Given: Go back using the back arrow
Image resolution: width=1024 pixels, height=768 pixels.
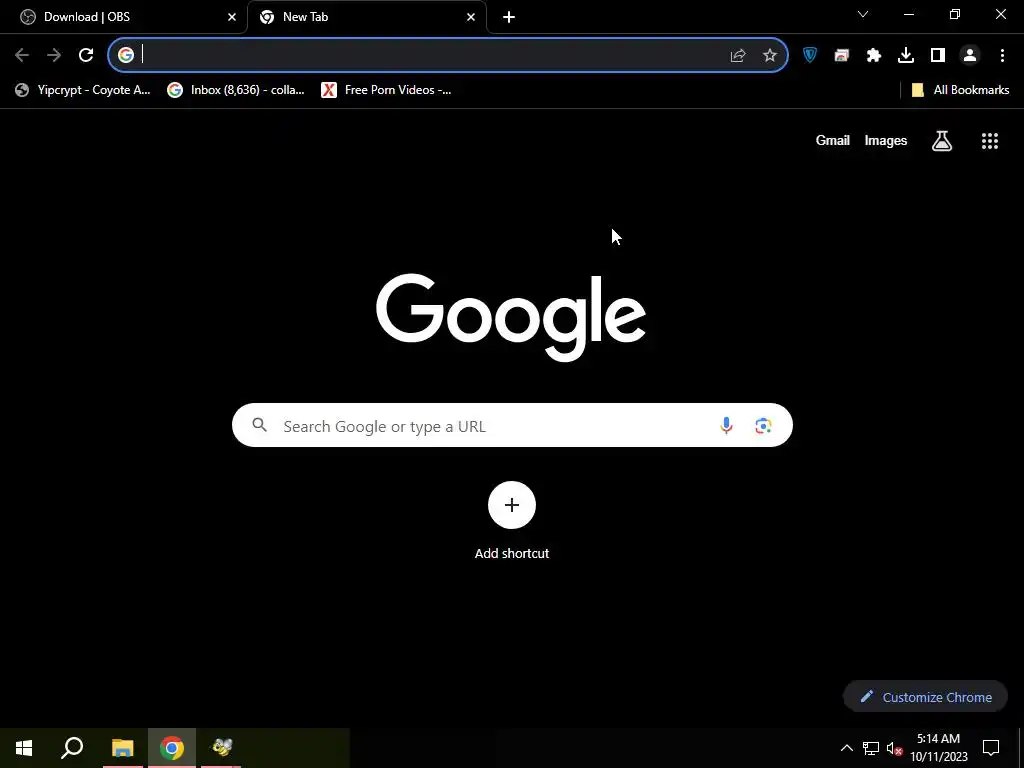Looking at the screenshot, I should pos(22,56).
